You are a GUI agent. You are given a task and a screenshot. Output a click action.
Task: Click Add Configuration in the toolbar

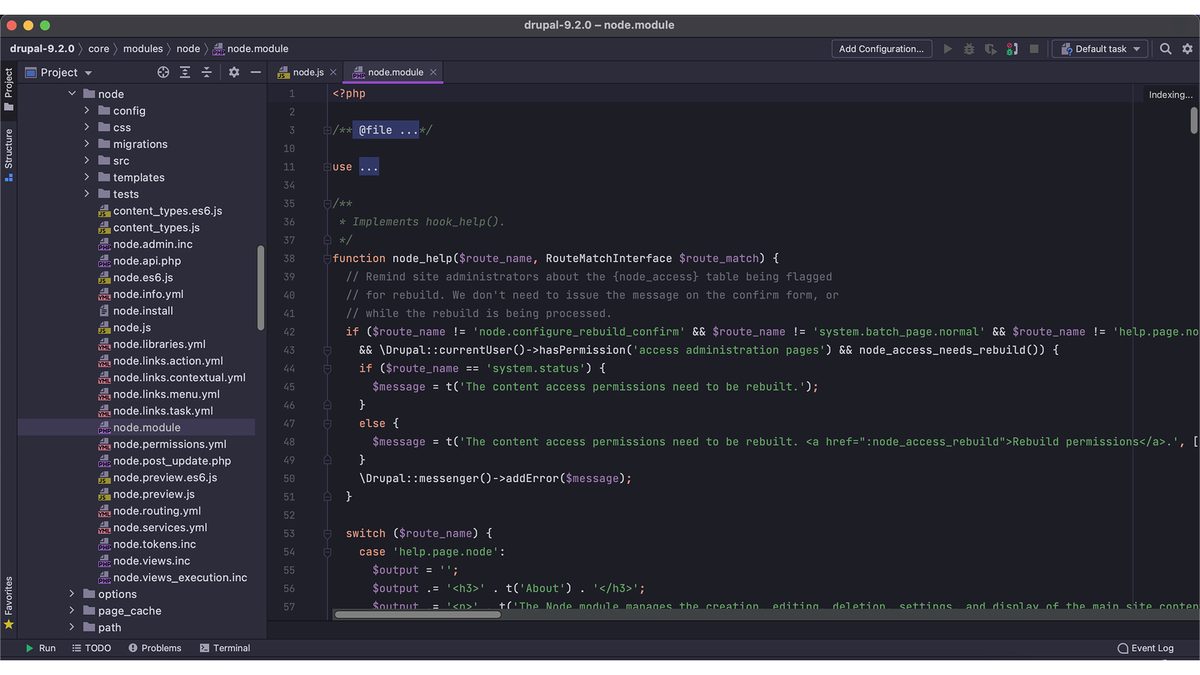(x=881, y=48)
